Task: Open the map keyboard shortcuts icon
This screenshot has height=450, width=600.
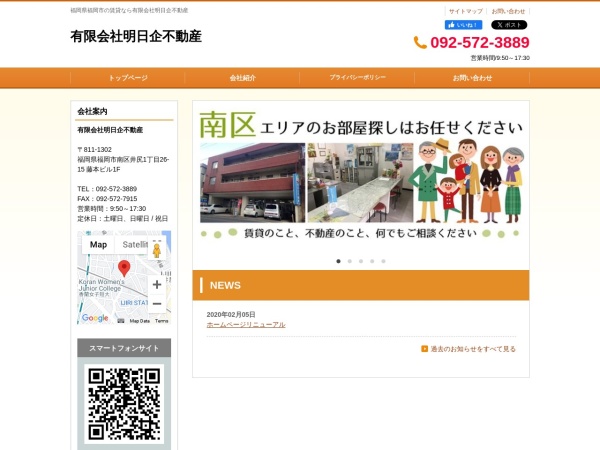Action: (121, 321)
